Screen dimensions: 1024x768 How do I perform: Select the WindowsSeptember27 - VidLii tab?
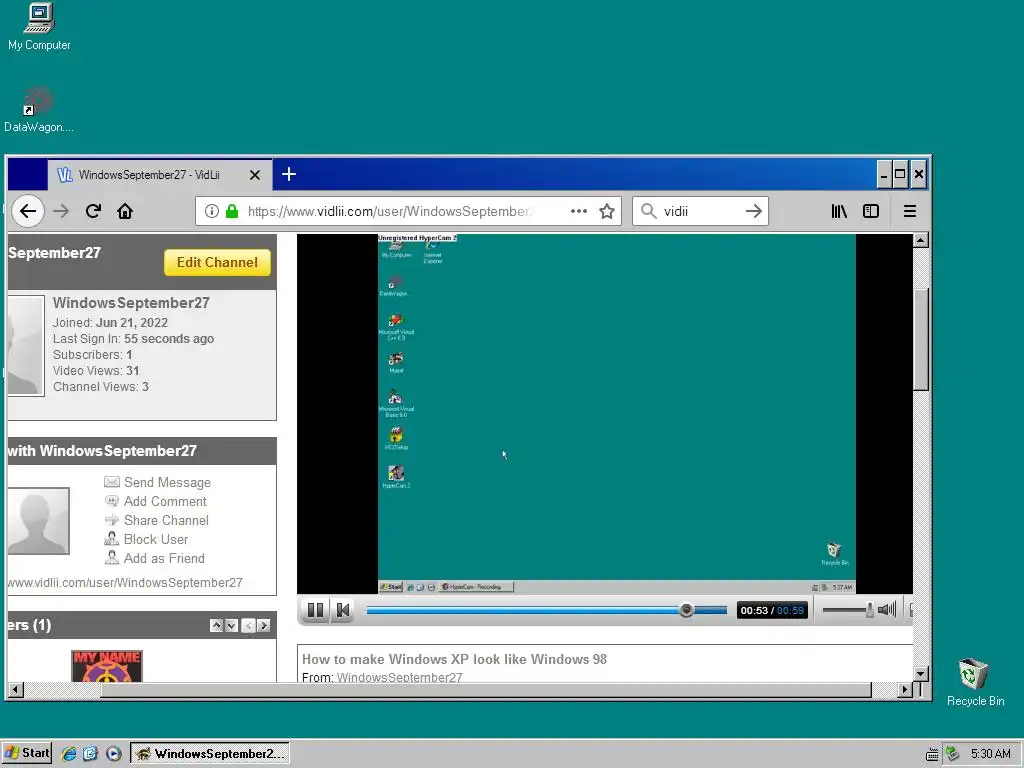click(x=159, y=175)
